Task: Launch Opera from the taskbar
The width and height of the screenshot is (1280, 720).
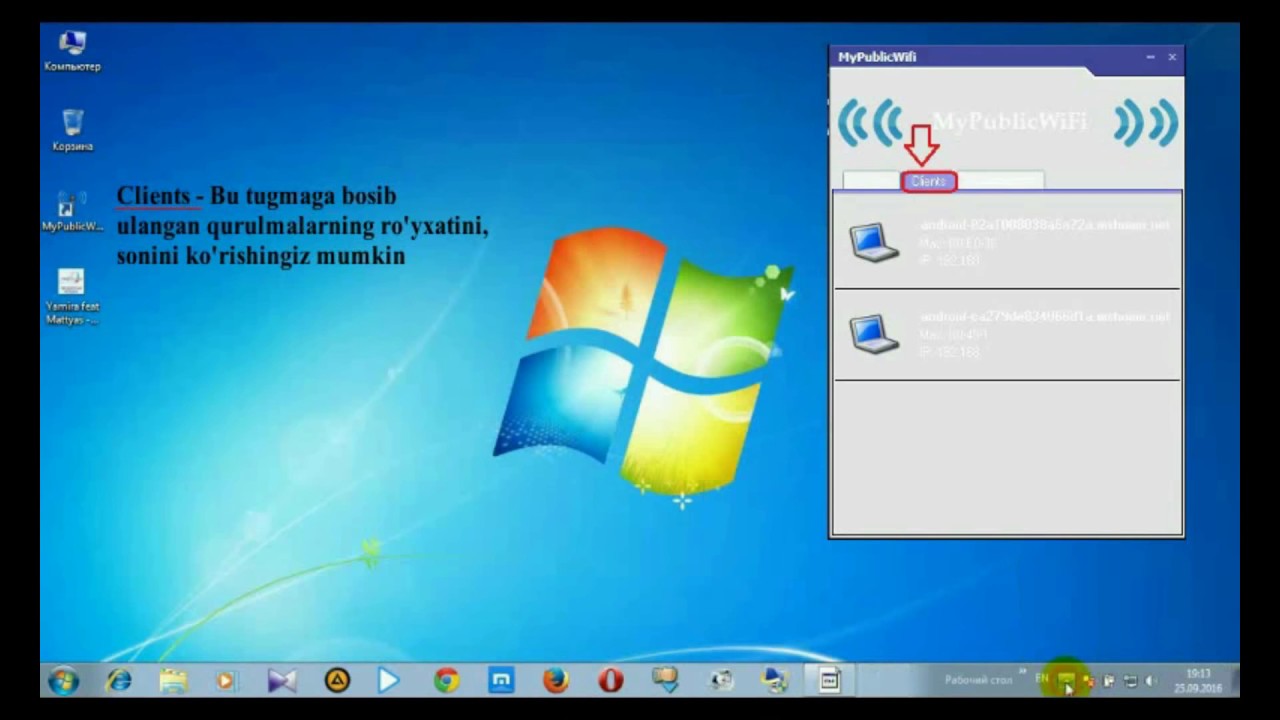Action: (x=610, y=681)
